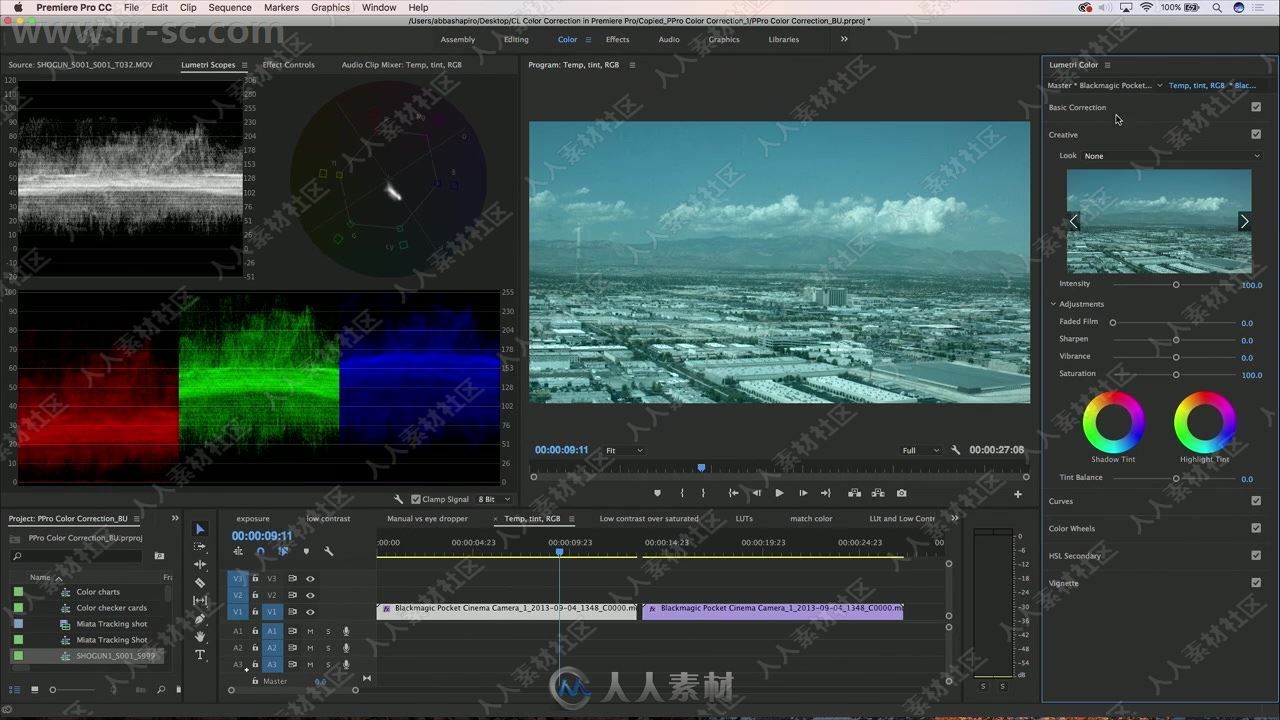Open the Markers menu
The width and height of the screenshot is (1280, 720).
(x=281, y=7)
